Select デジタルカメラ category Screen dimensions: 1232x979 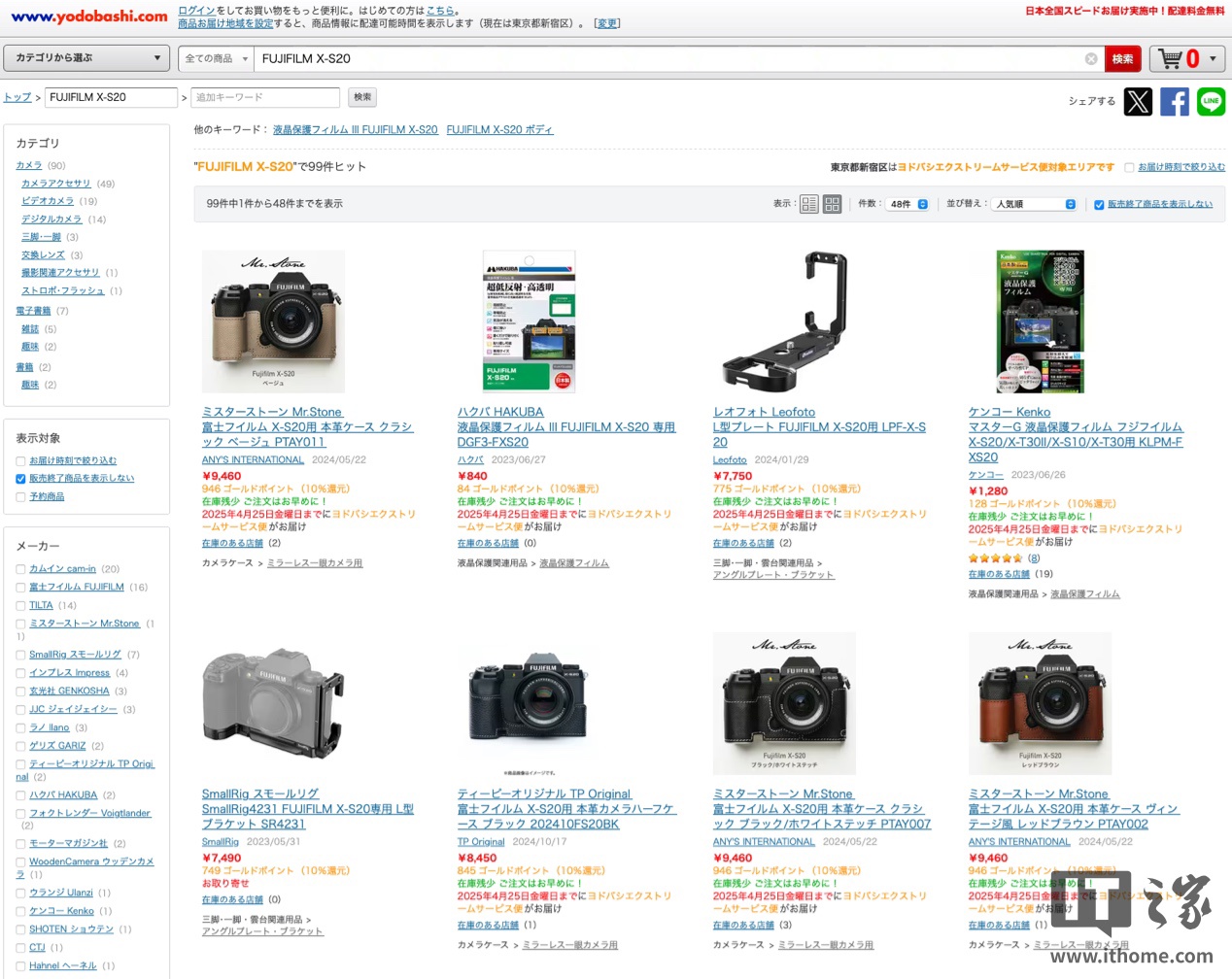[x=51, y=219]
